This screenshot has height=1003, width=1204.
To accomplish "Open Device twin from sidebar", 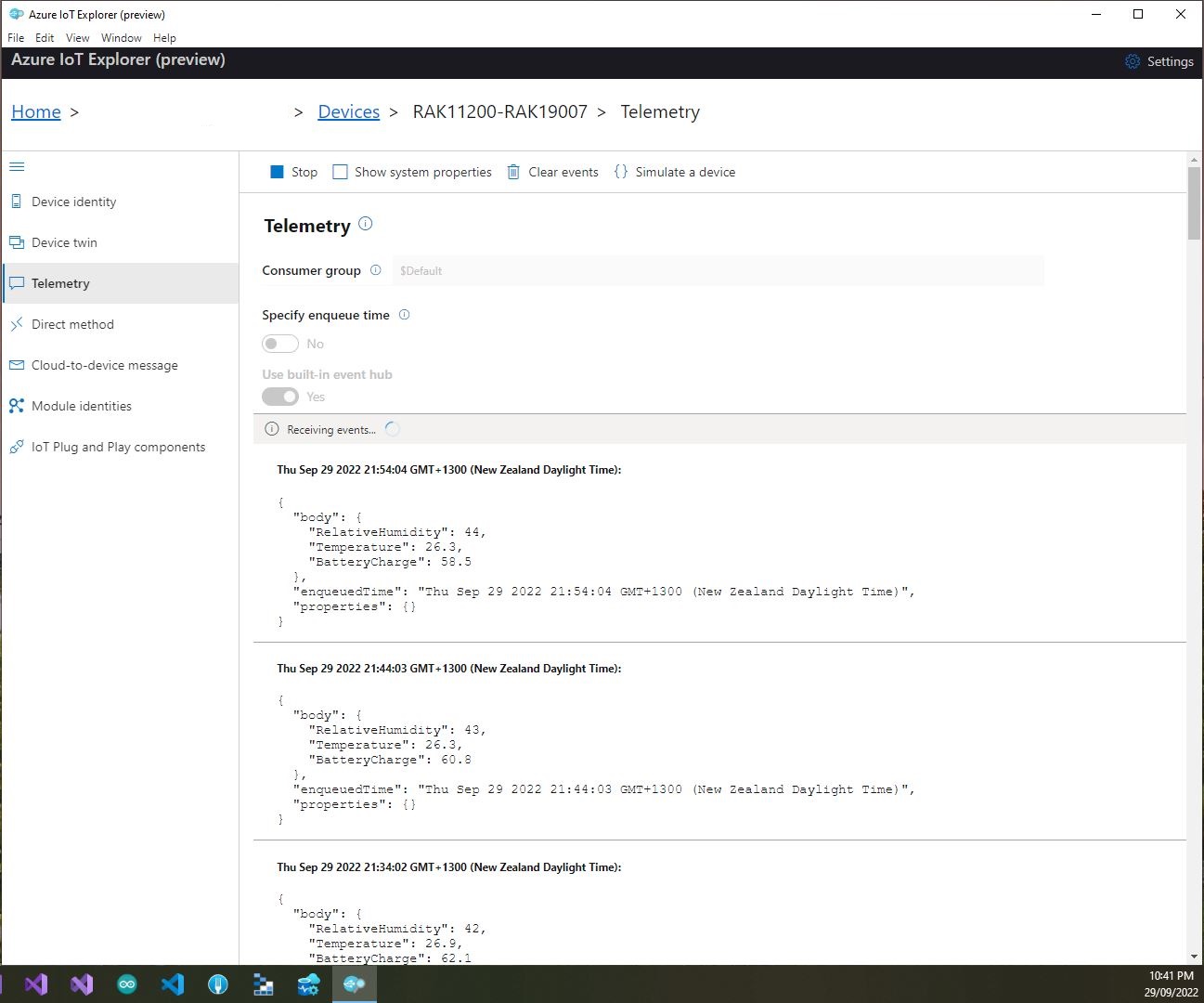I will pos(64,242).
